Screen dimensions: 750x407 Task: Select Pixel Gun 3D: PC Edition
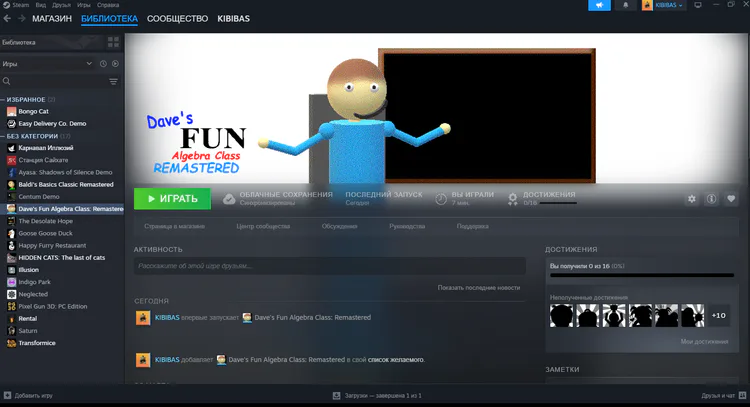tap(53, 307)
